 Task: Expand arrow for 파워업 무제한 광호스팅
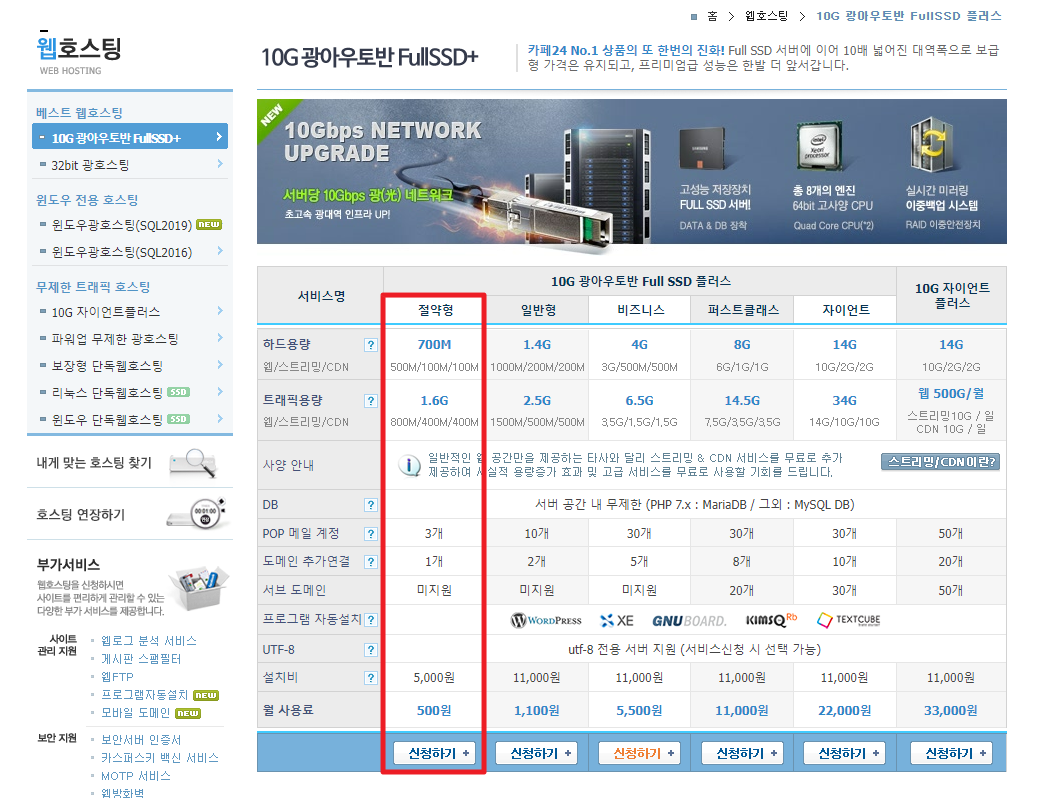(x=220, y=338)
